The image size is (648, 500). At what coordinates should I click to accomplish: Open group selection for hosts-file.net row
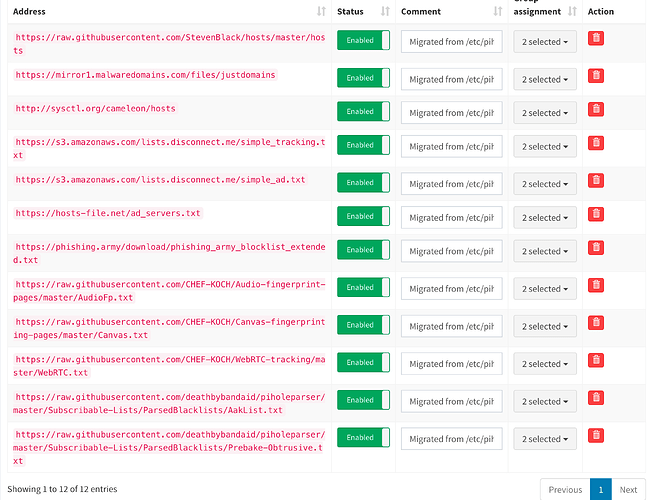pos(545,217)
